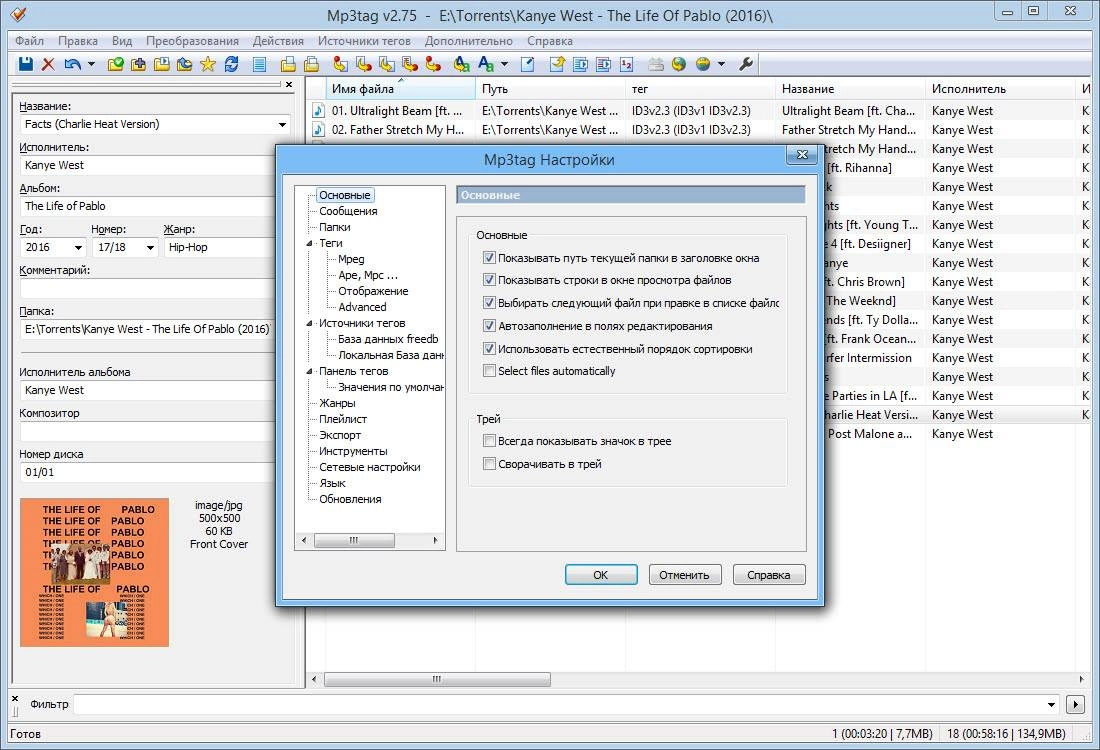Screen dimensions: 1100x750
Task: Click the Add directory folder with plus icon
Action: [x=138, y=65]
